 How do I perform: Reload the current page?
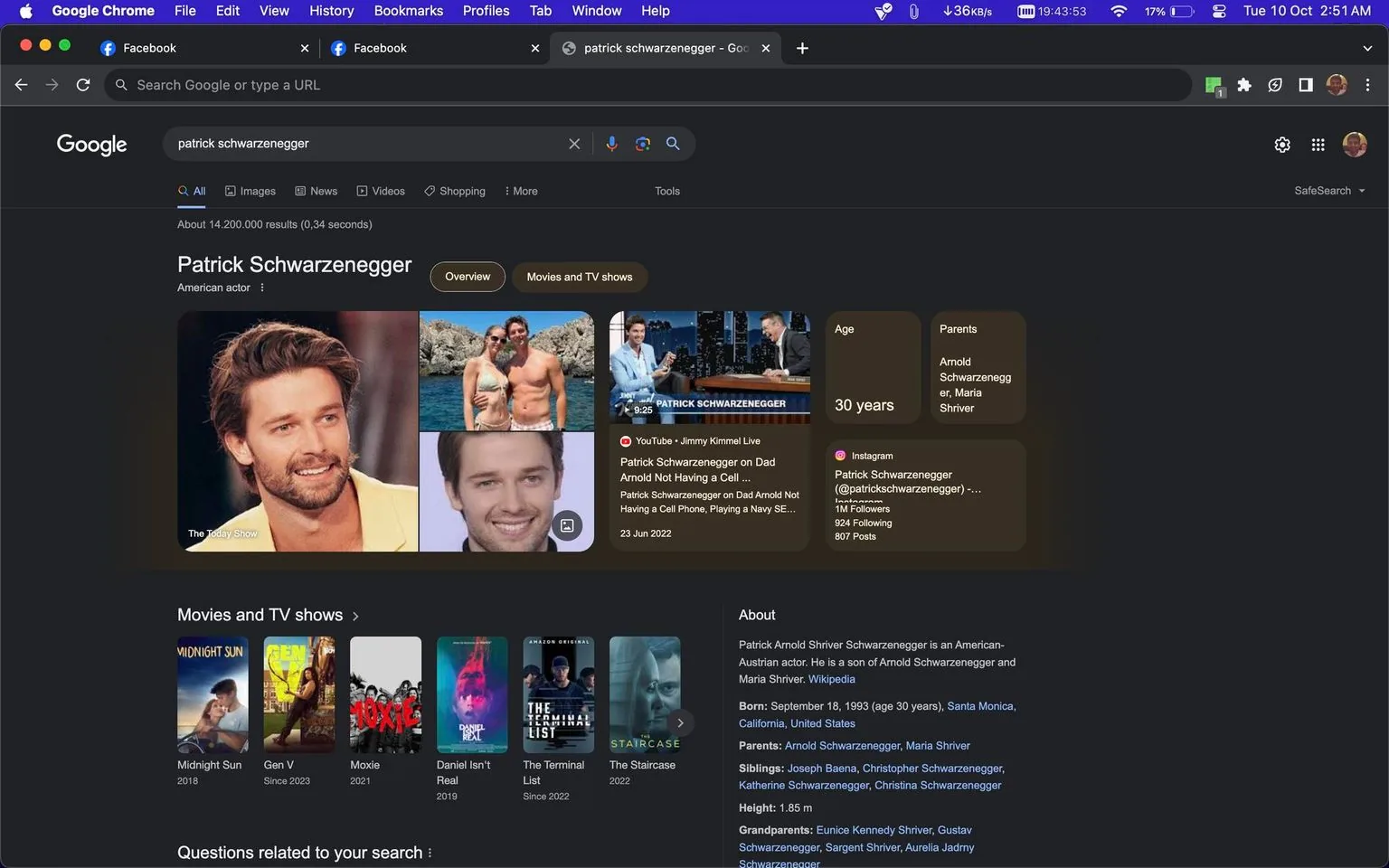[x=82, y=84]
